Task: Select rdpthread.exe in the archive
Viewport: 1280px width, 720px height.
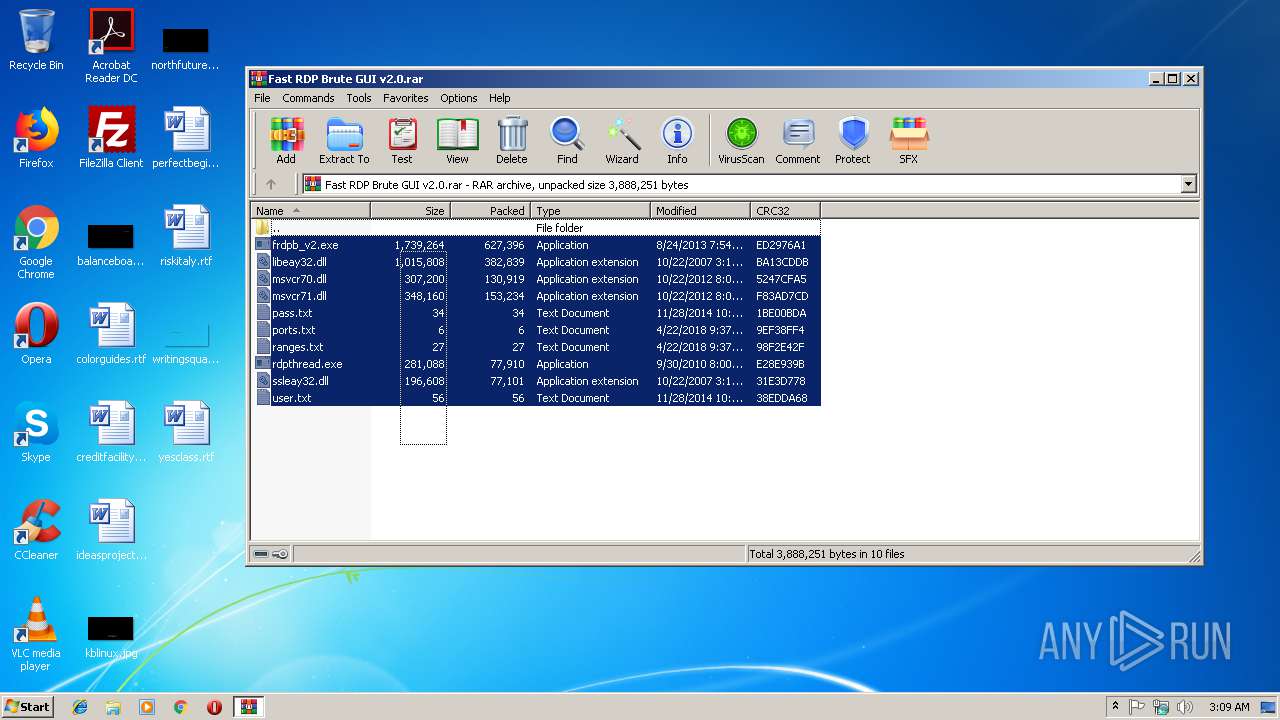Action: point(536,364)
